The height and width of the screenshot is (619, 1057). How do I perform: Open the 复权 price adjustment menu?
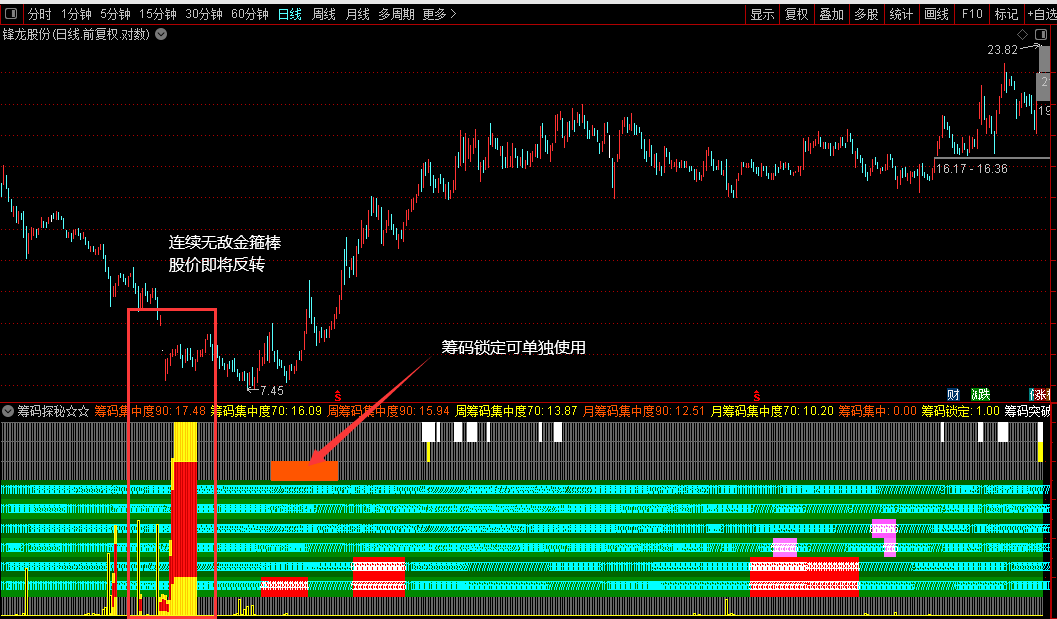[x=797, y=14]
